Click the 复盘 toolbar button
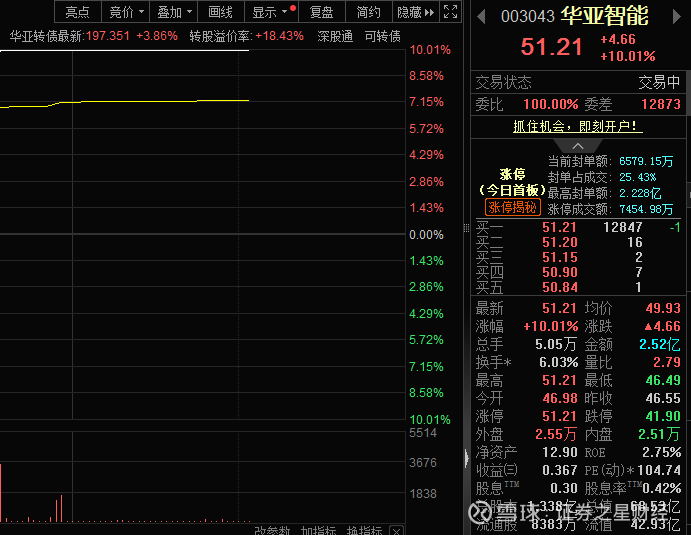The width and height of the screenshot is (691, 535). click(x=322, y=12)
